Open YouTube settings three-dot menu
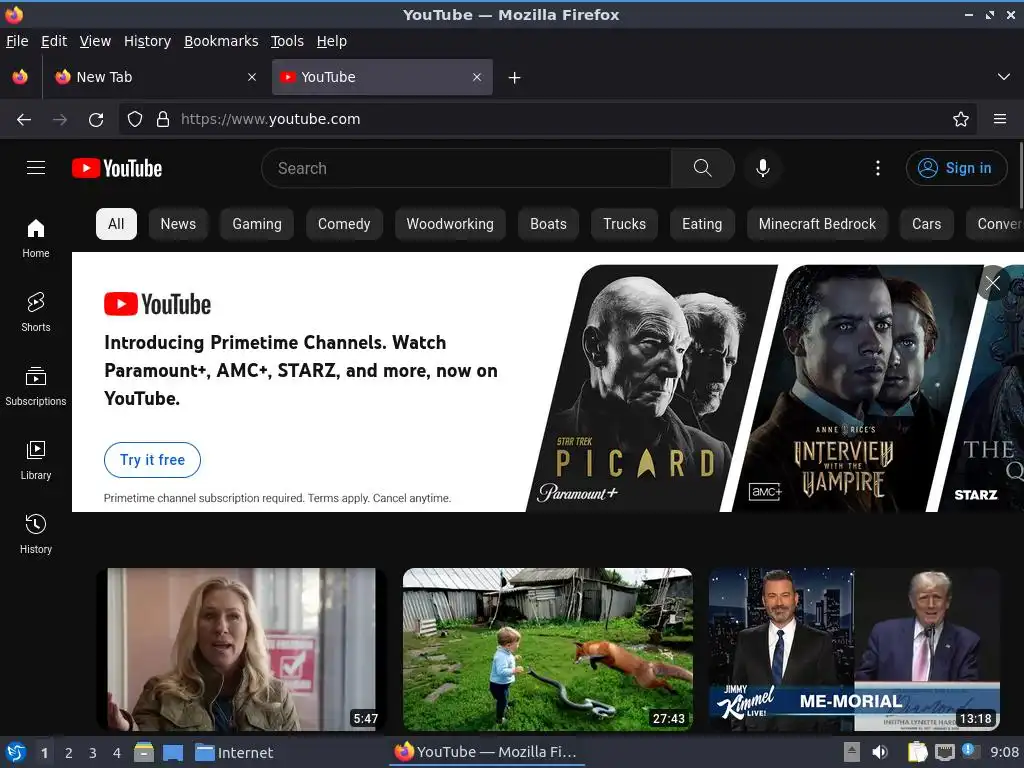 878,168
